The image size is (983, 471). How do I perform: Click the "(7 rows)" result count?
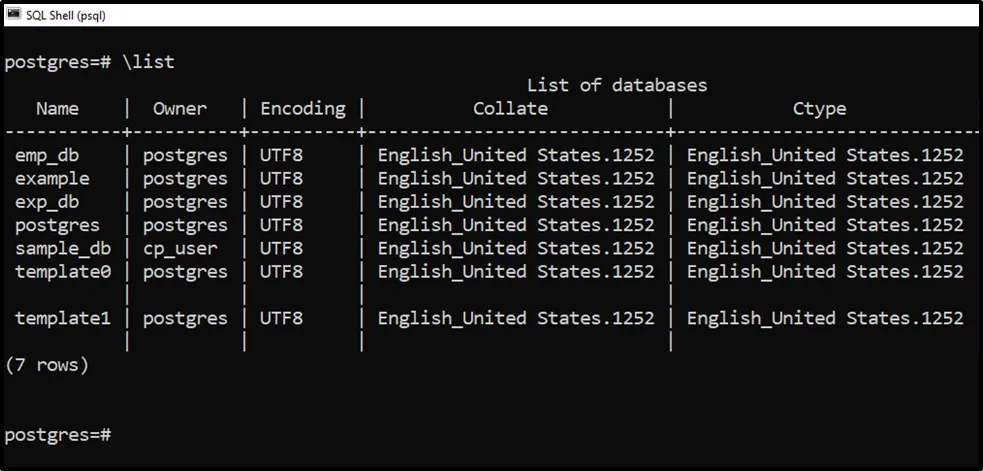point(47,365)
